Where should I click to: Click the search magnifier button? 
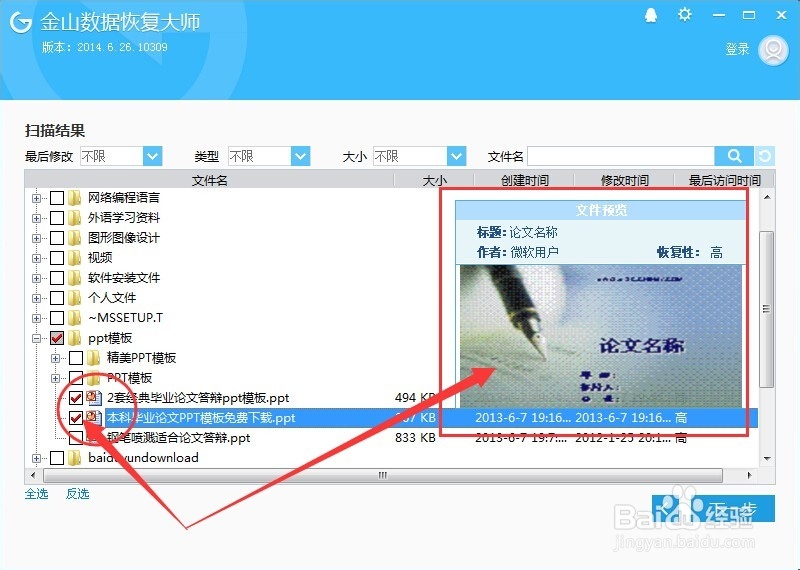click(x=734, y=156)
